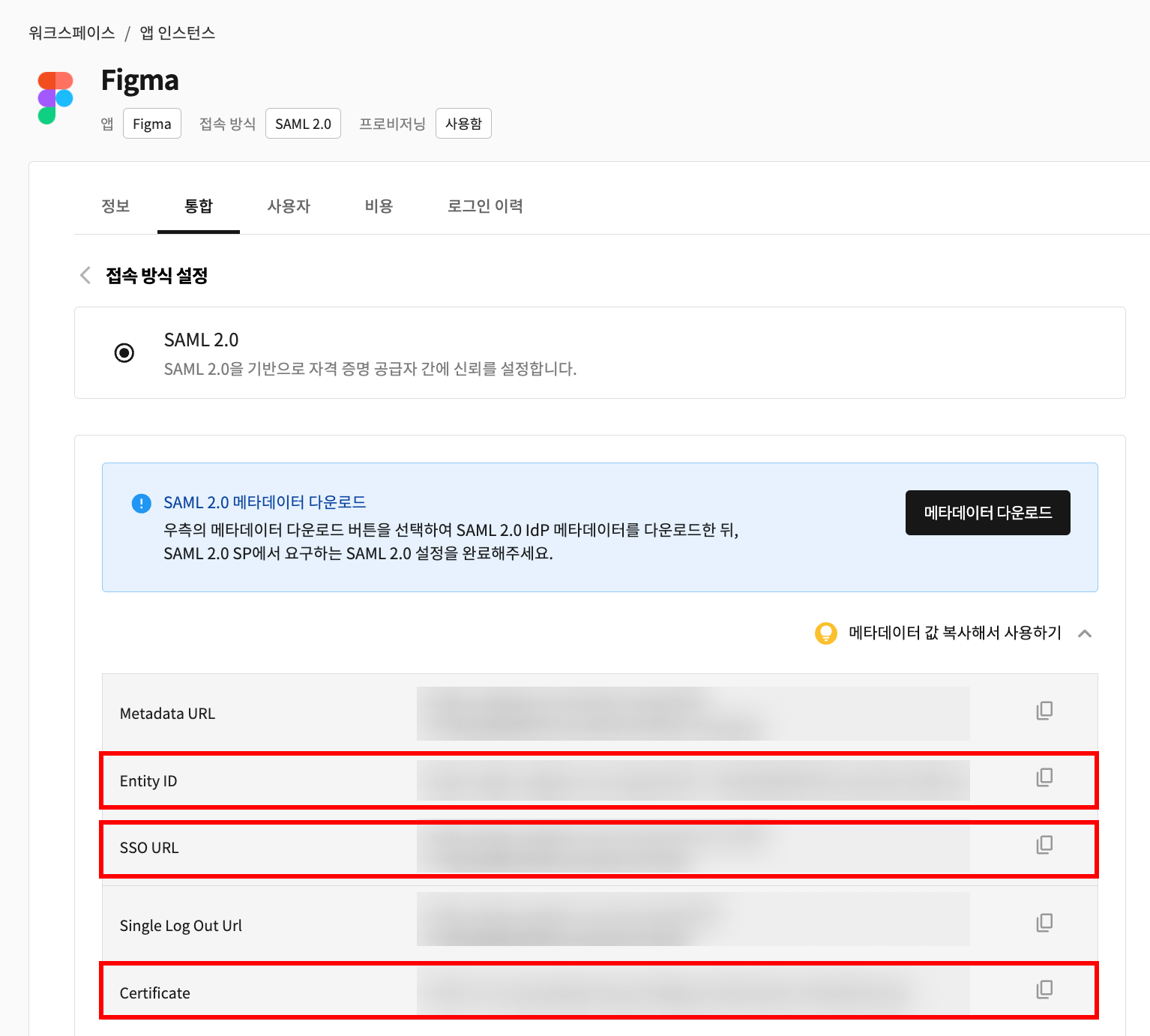The image size is (1150, 1036).
Task: Click the Figma app logo
Action: (55, 98)
